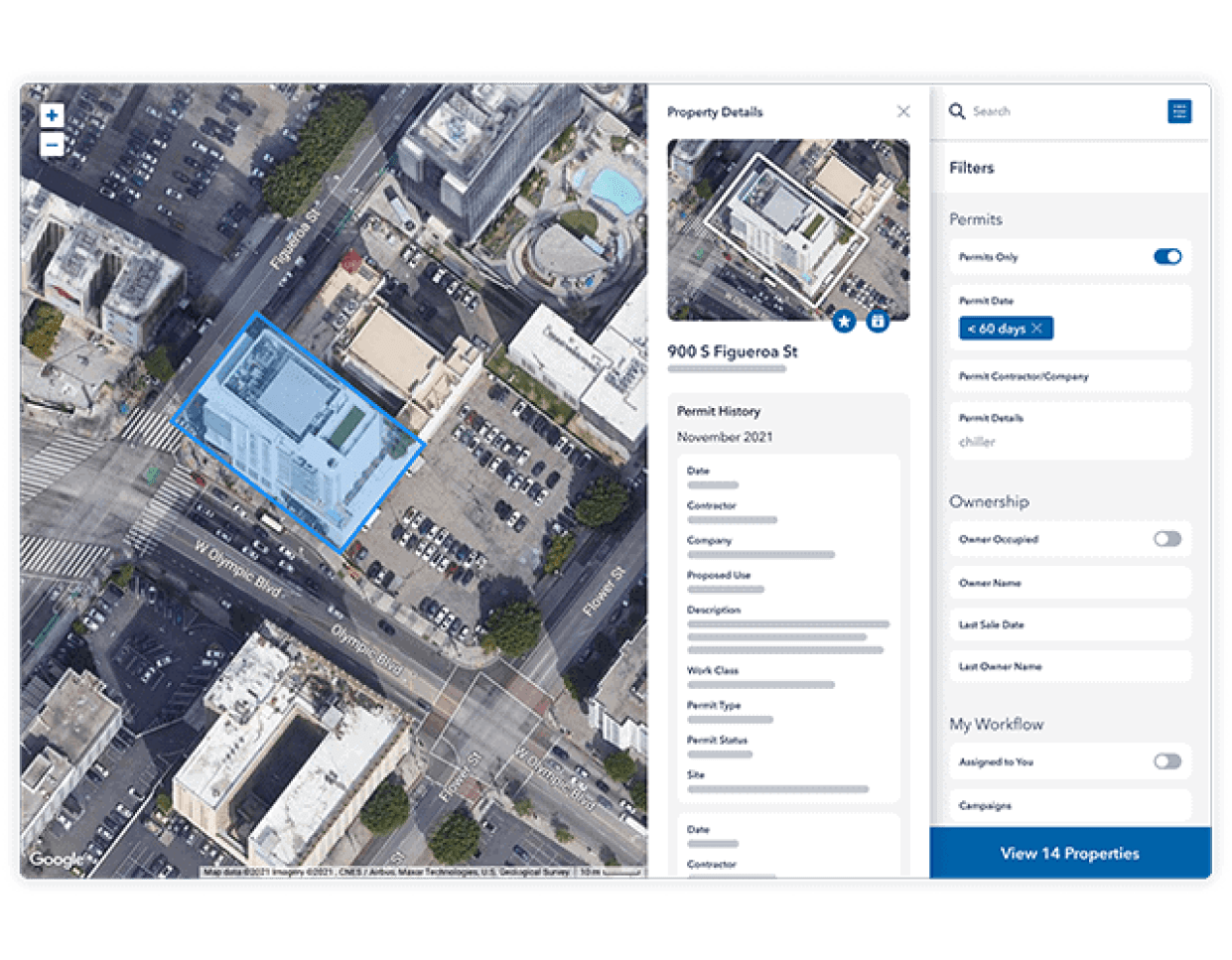Click the Search text field
This screenshot has height=960, width=1232.
1052,111
